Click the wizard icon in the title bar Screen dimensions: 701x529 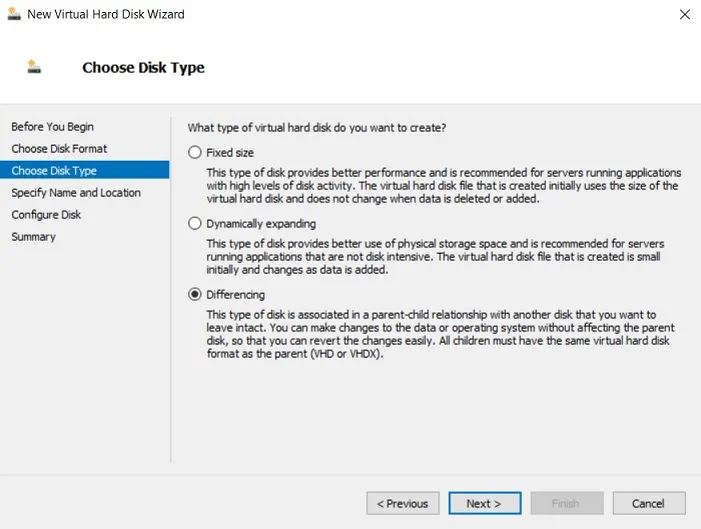click(13, 14)
